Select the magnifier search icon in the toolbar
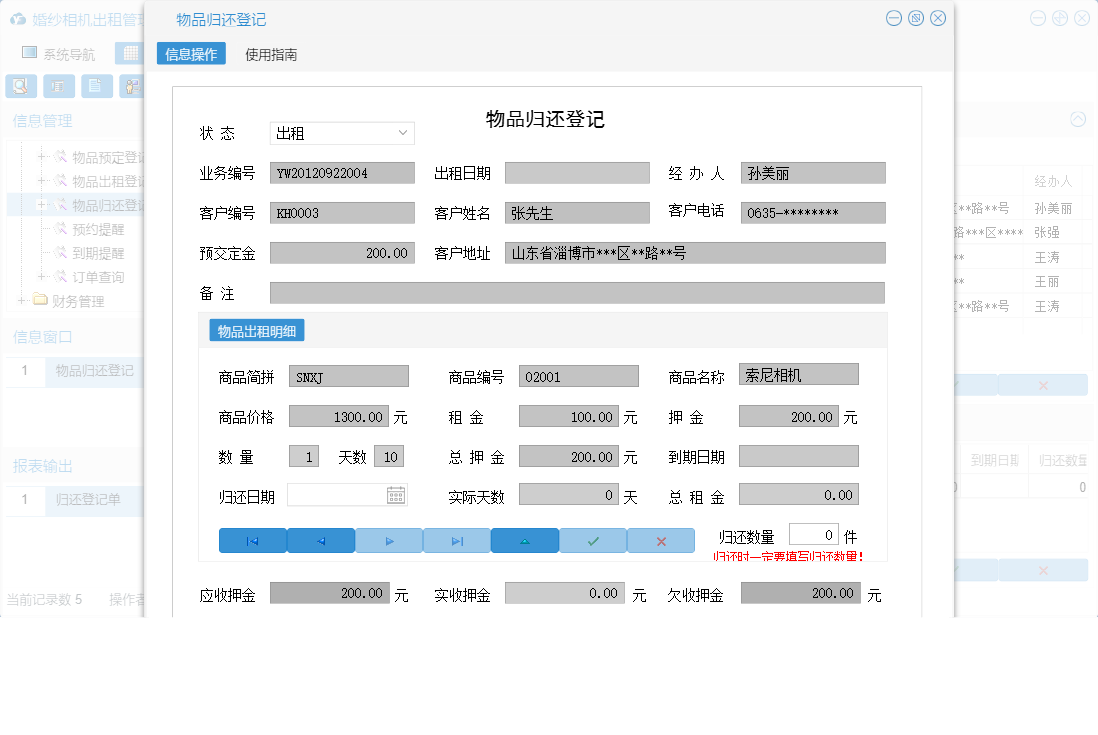 [20, 86]
